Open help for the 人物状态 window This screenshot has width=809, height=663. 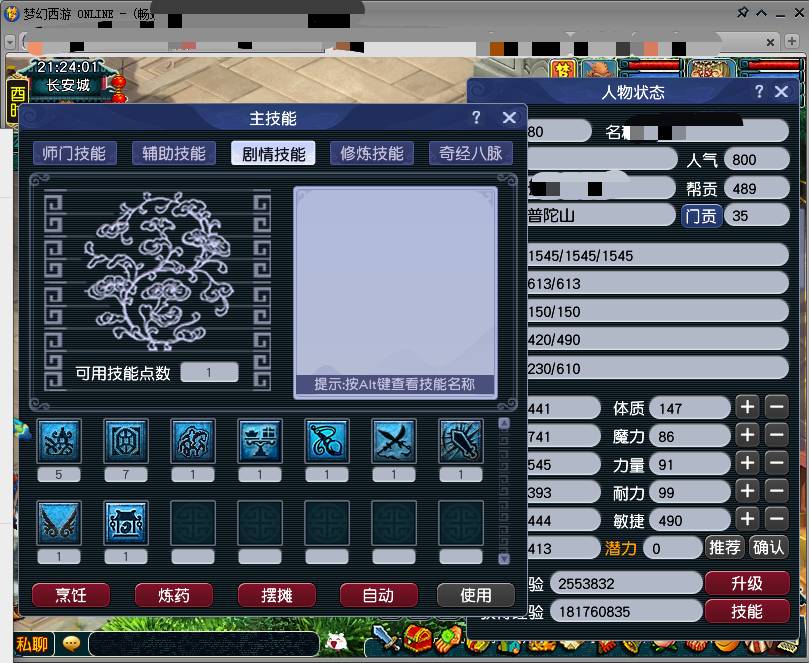click(758, 92)
